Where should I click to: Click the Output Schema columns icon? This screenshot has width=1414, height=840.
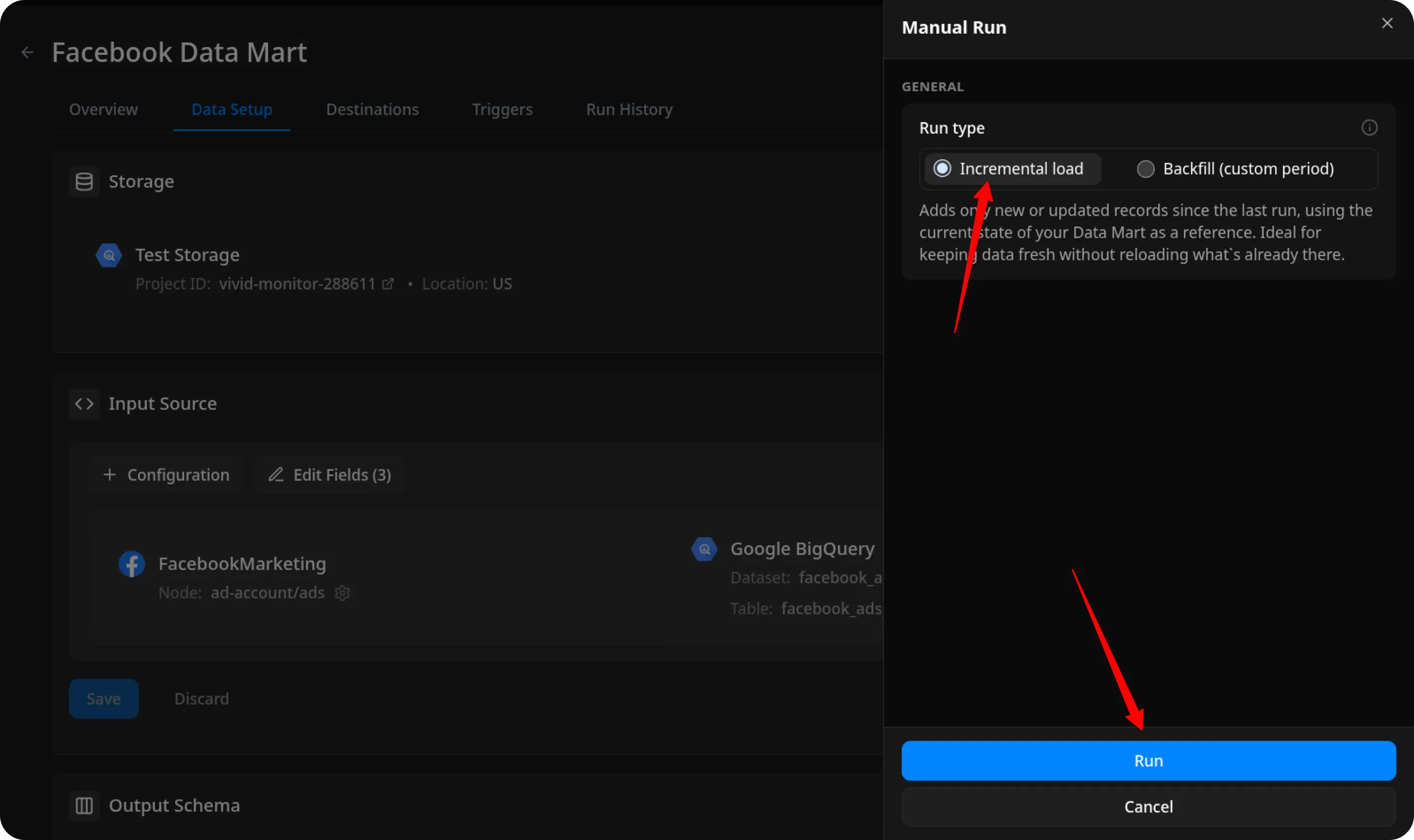point(84,805)
